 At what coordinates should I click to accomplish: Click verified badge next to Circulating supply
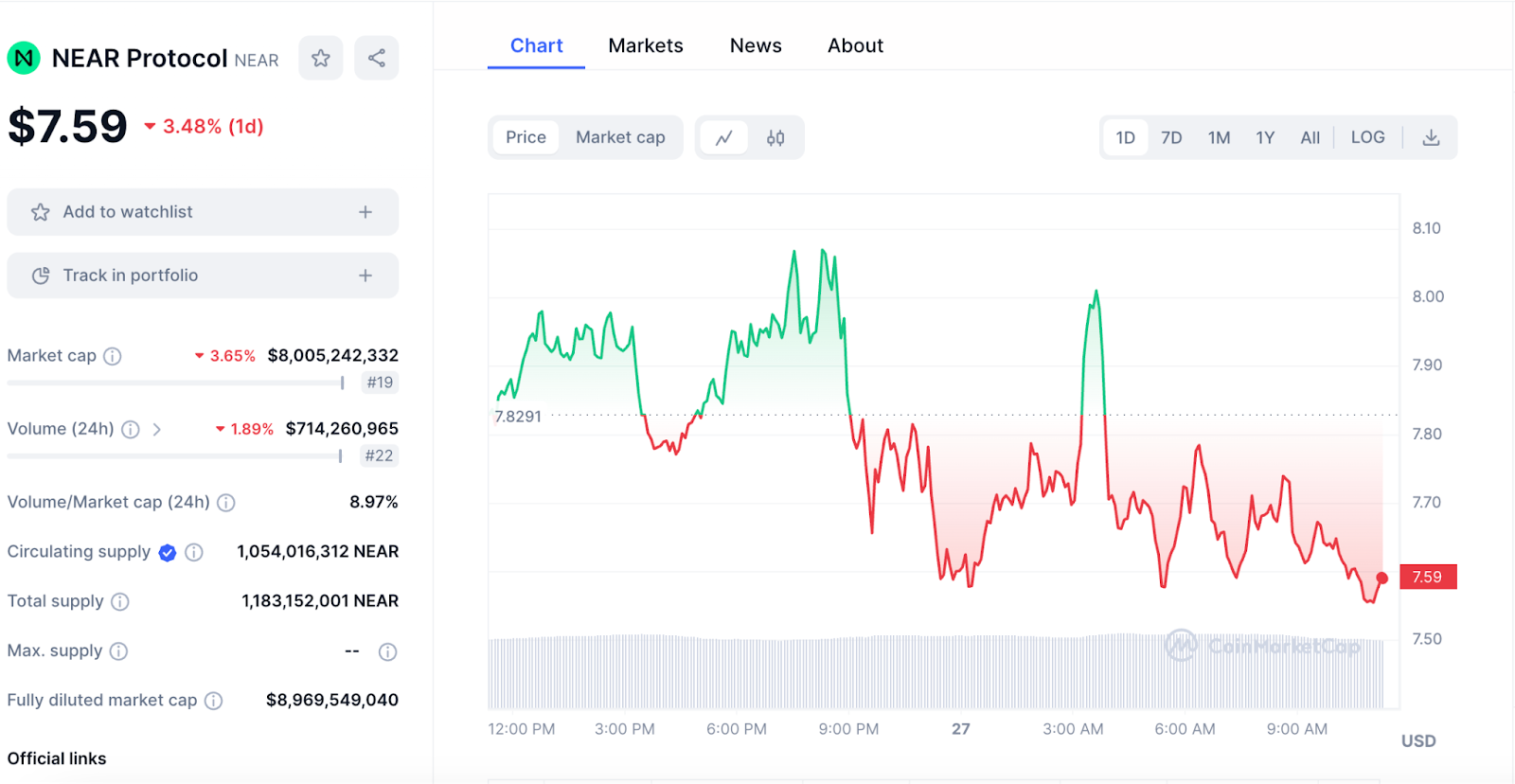[x=168, y=553]
